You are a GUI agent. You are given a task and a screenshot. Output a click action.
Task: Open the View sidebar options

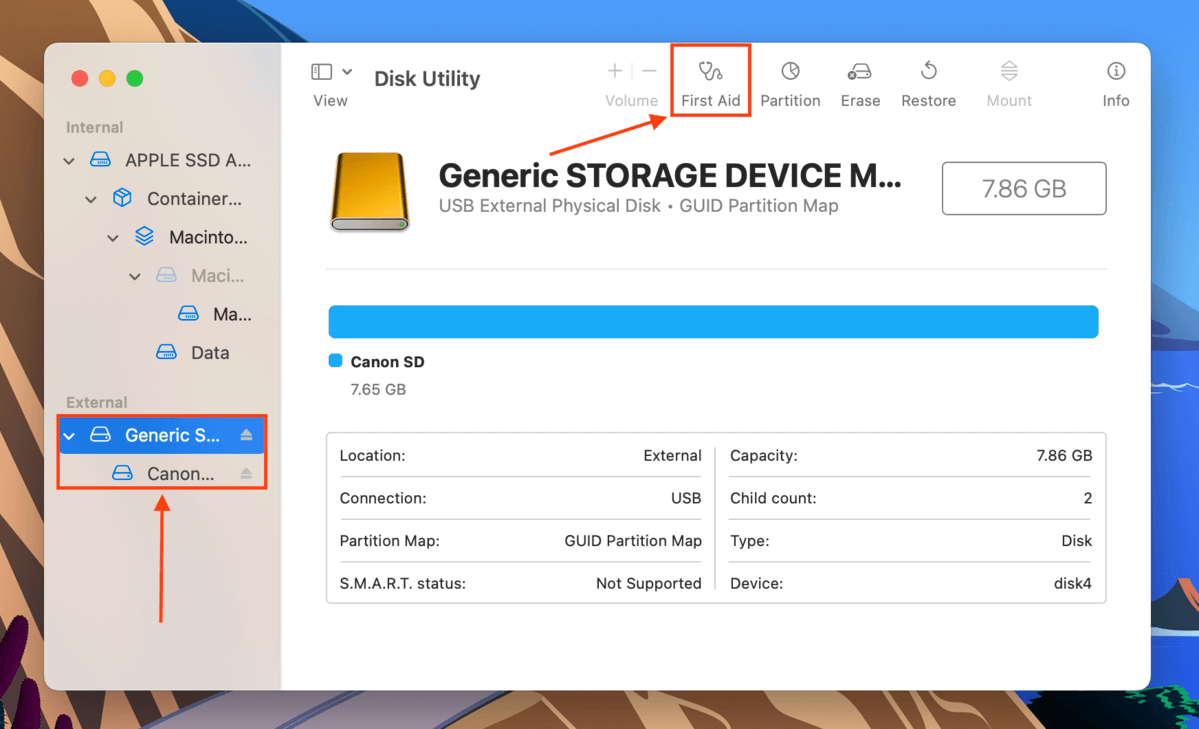click(x=347, y=72)
